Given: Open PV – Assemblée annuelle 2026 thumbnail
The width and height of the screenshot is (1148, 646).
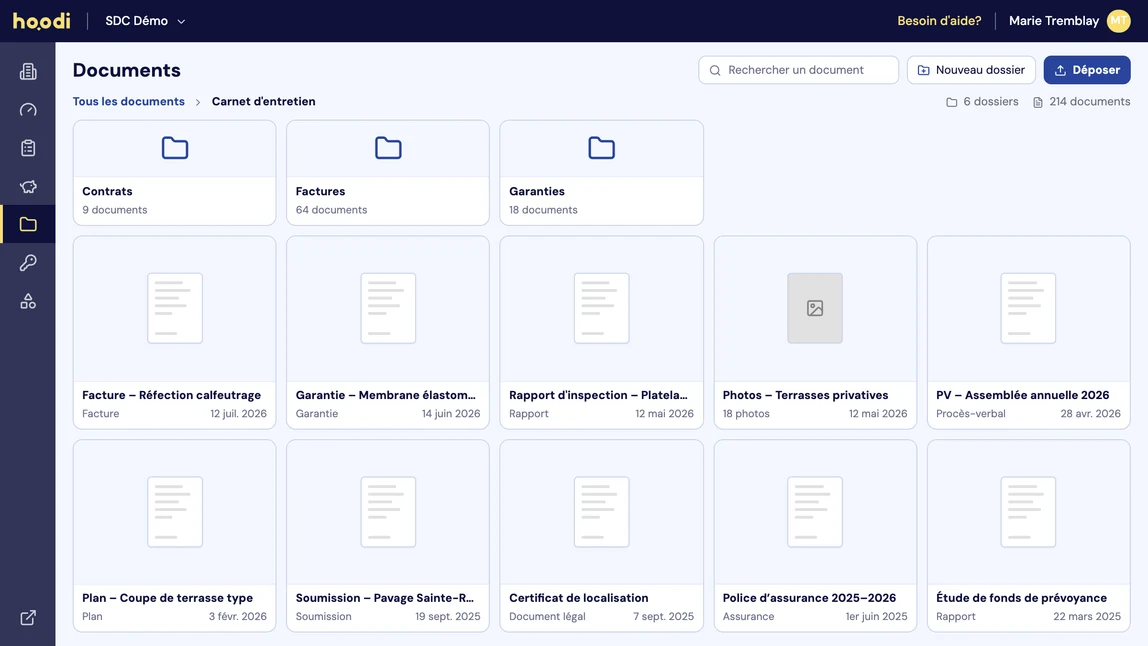Looking at the screenshot, I should [x=1028, y=308].
